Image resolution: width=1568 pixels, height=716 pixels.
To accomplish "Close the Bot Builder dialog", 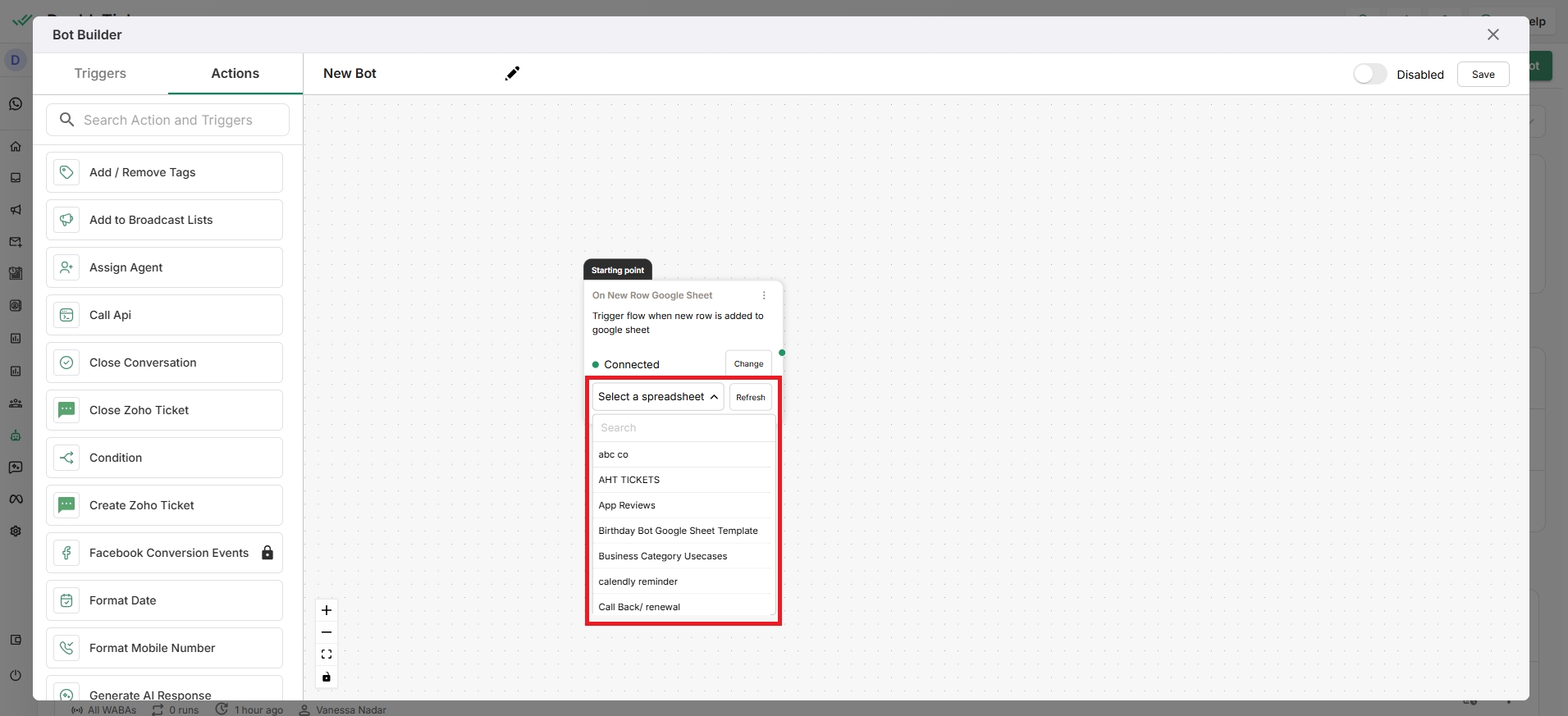I will [x=1493, y=34].
